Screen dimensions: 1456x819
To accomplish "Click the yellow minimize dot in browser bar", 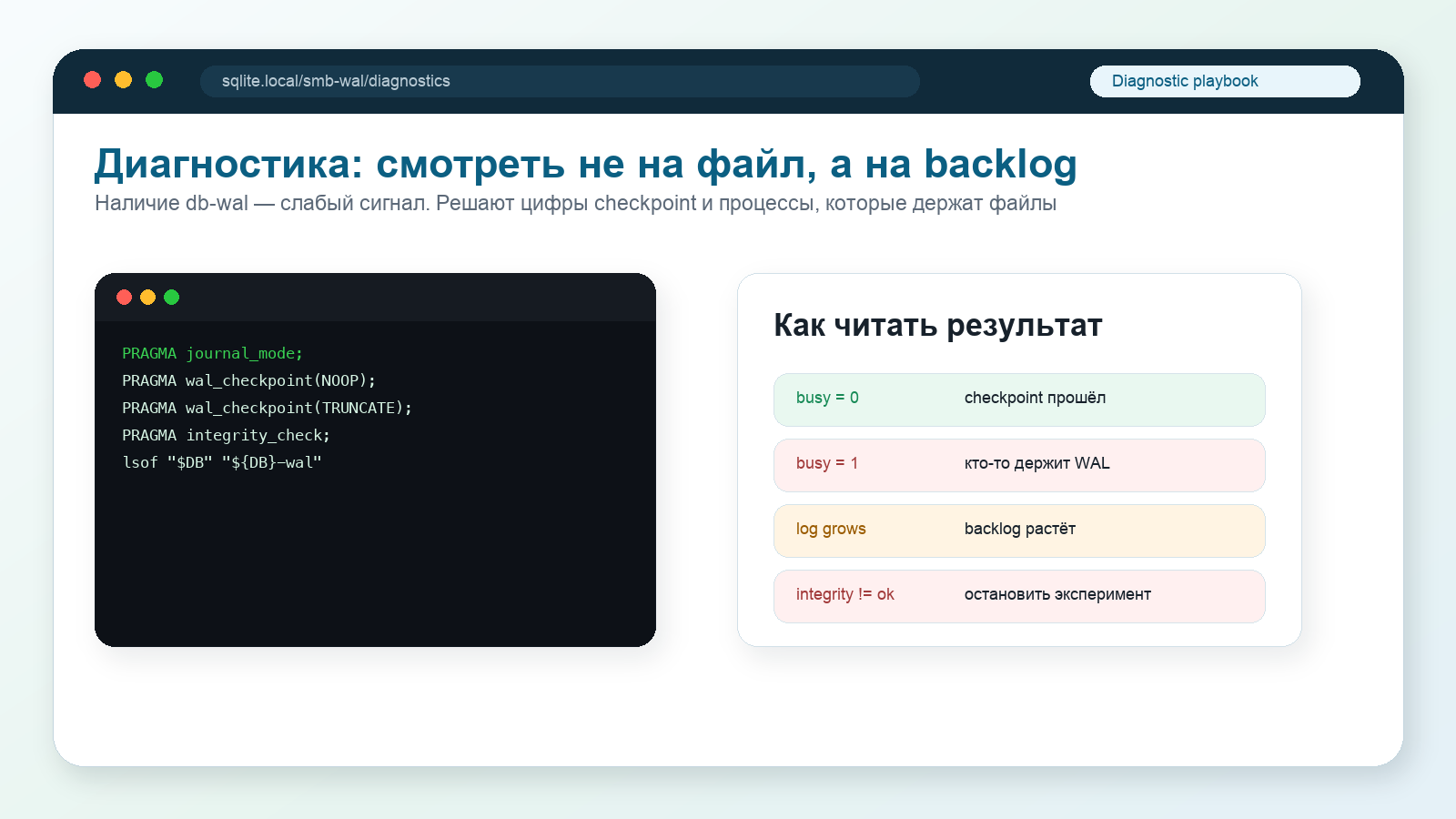I will coord(123,80).
